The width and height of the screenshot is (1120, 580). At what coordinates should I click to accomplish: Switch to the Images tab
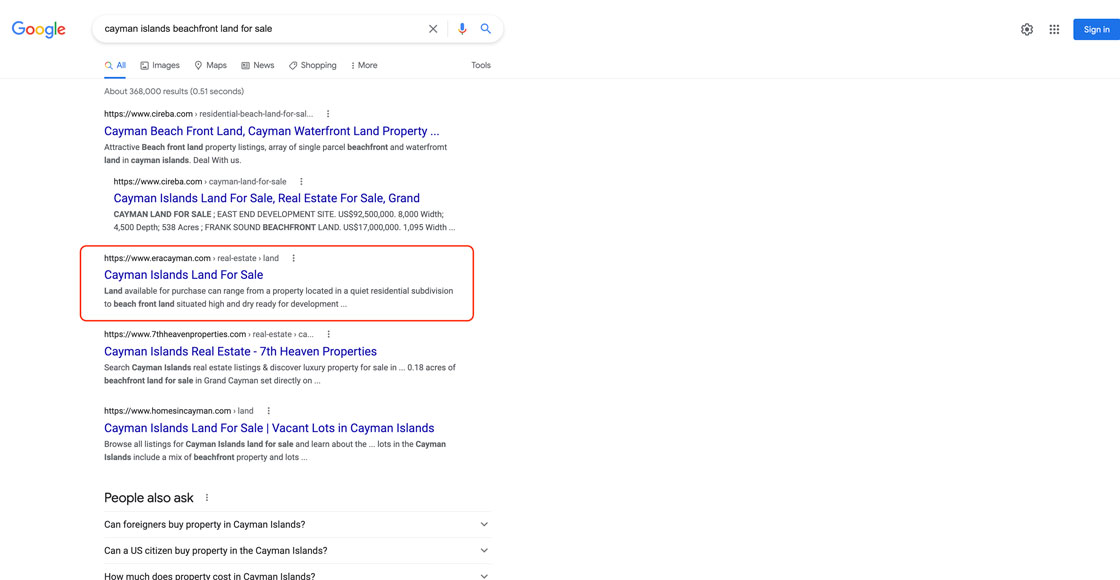(x=160, y=65)
